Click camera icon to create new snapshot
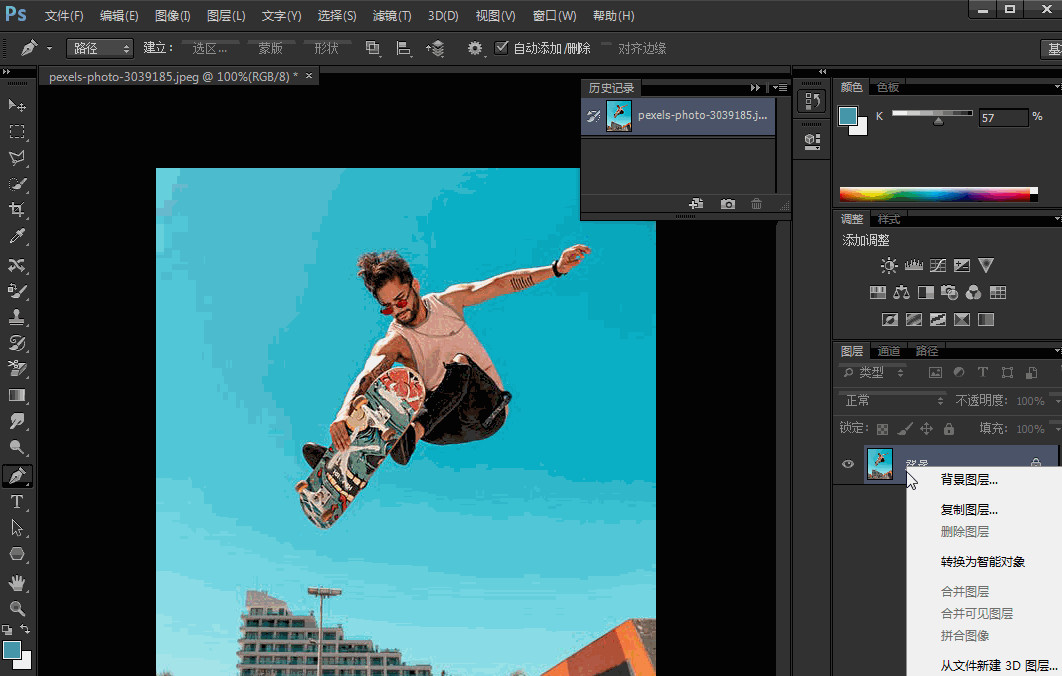Screen dimensions: 1062x676 point(728,204)
